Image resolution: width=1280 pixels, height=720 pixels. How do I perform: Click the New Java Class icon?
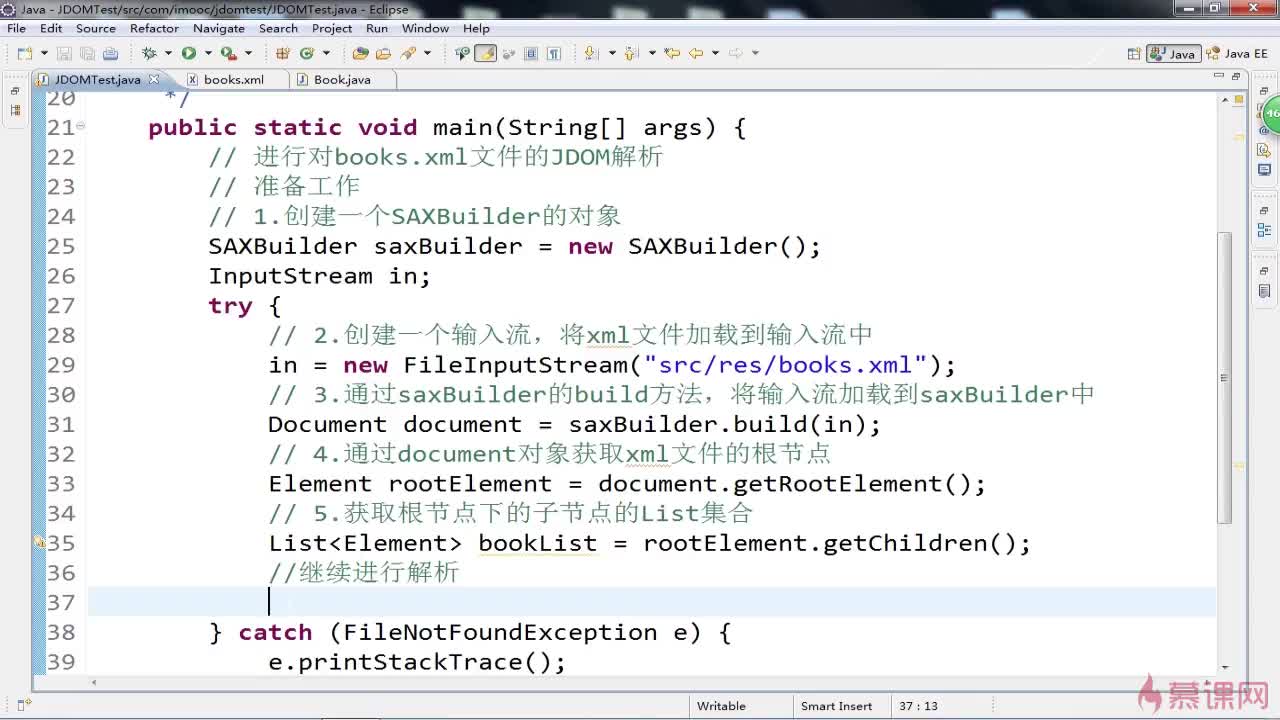click(307, 53)
